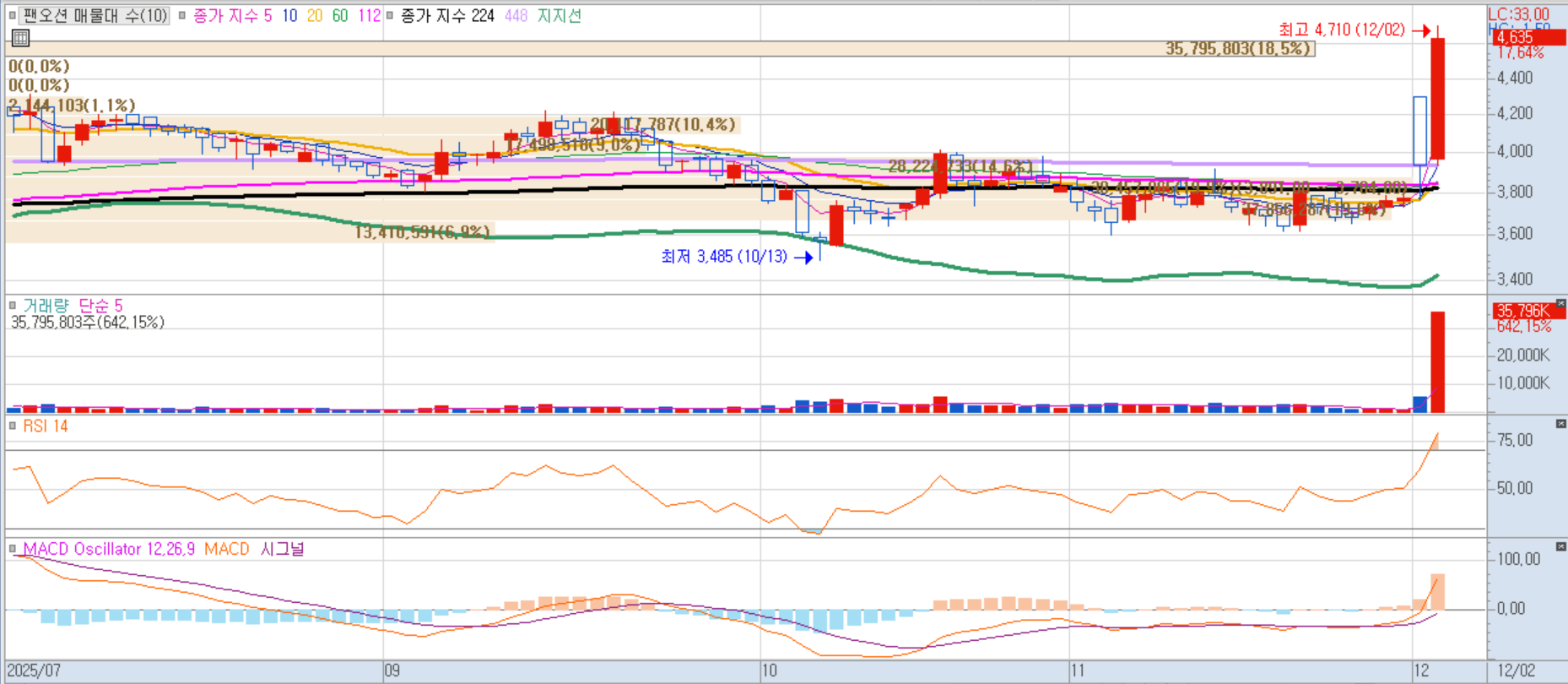This screenshot has width=1568, height=684.
Task: Toggle the MACD Oscillator indicator square
Action: [12, 549]
